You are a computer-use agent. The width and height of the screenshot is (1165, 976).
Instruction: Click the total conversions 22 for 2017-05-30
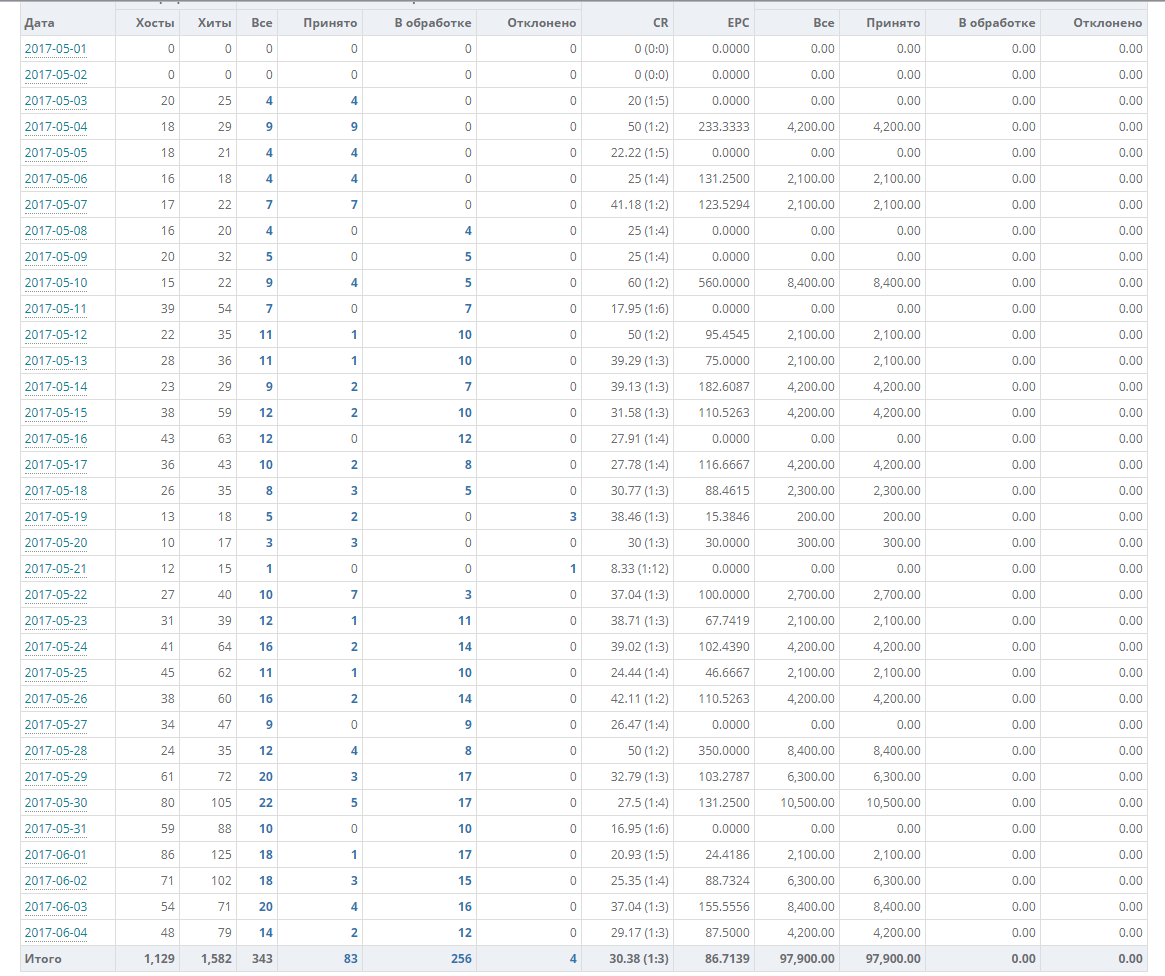click(265, 803)
